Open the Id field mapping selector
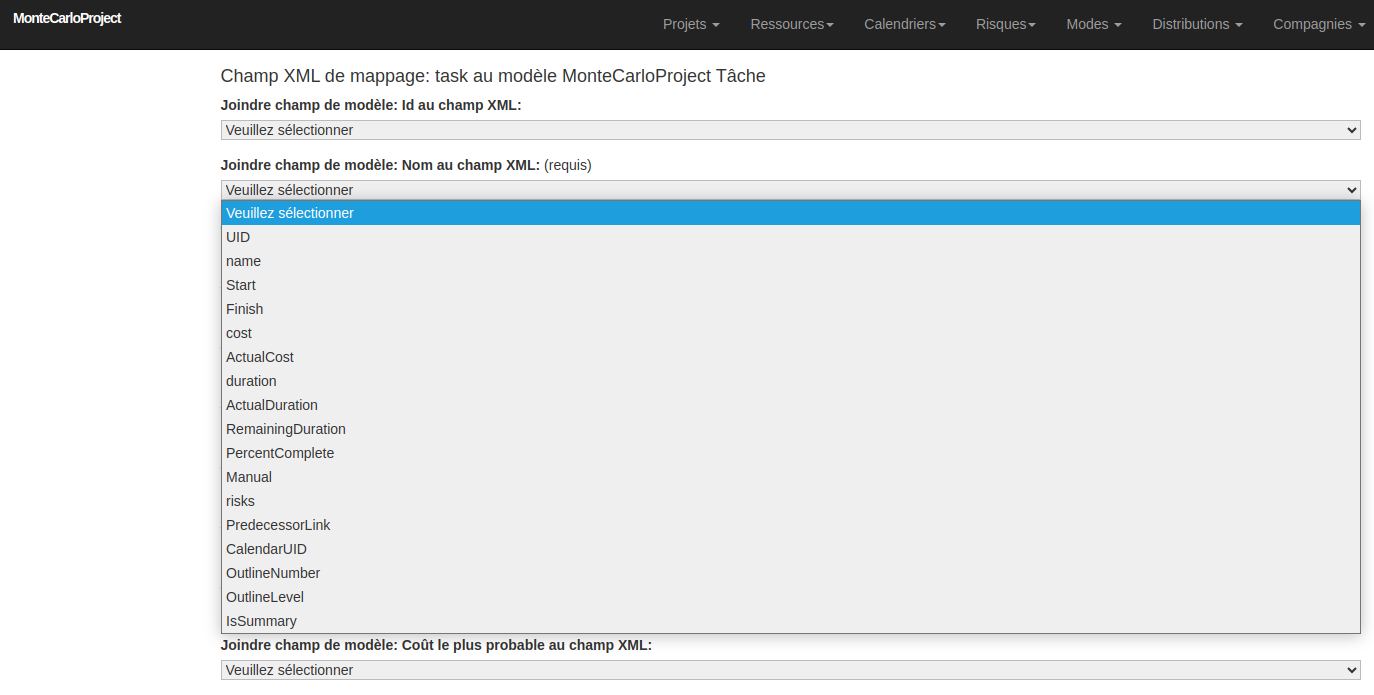Viewport: 1374px width, 695px height. tap(789, 130)
